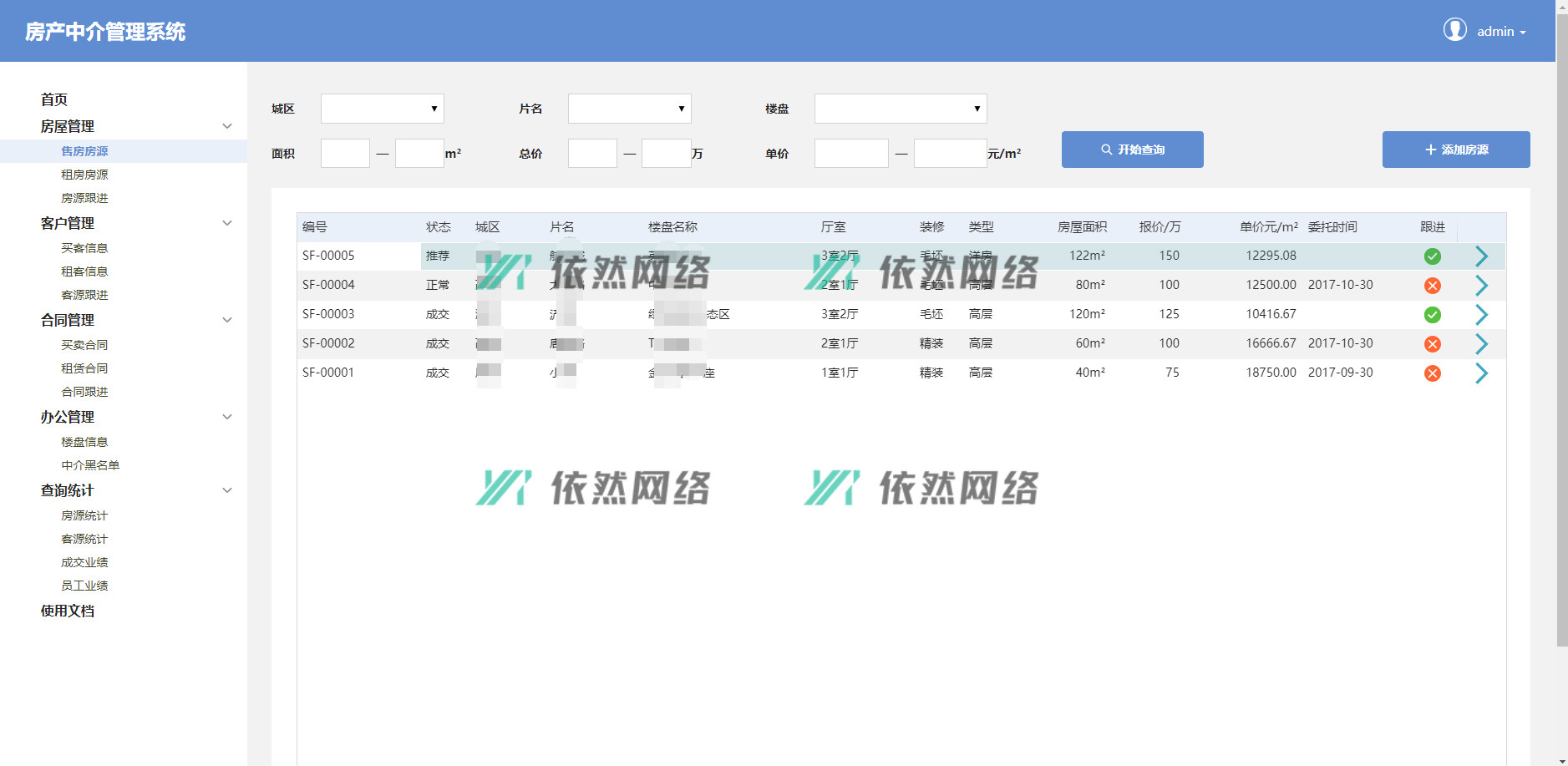Click green follow-up checkmark for SF-00005

(x=1432, y=256)
